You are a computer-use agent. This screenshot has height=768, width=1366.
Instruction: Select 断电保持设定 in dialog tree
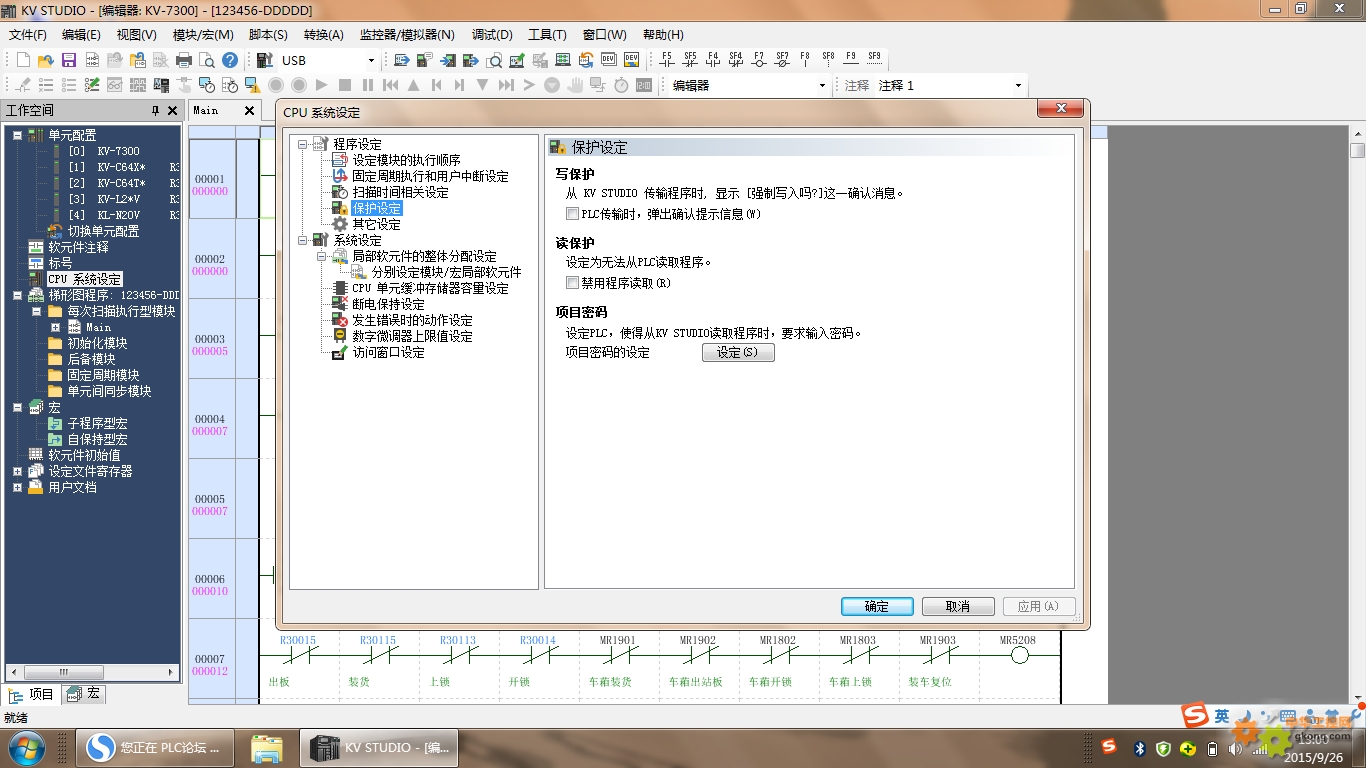click(x=388, y=304)
